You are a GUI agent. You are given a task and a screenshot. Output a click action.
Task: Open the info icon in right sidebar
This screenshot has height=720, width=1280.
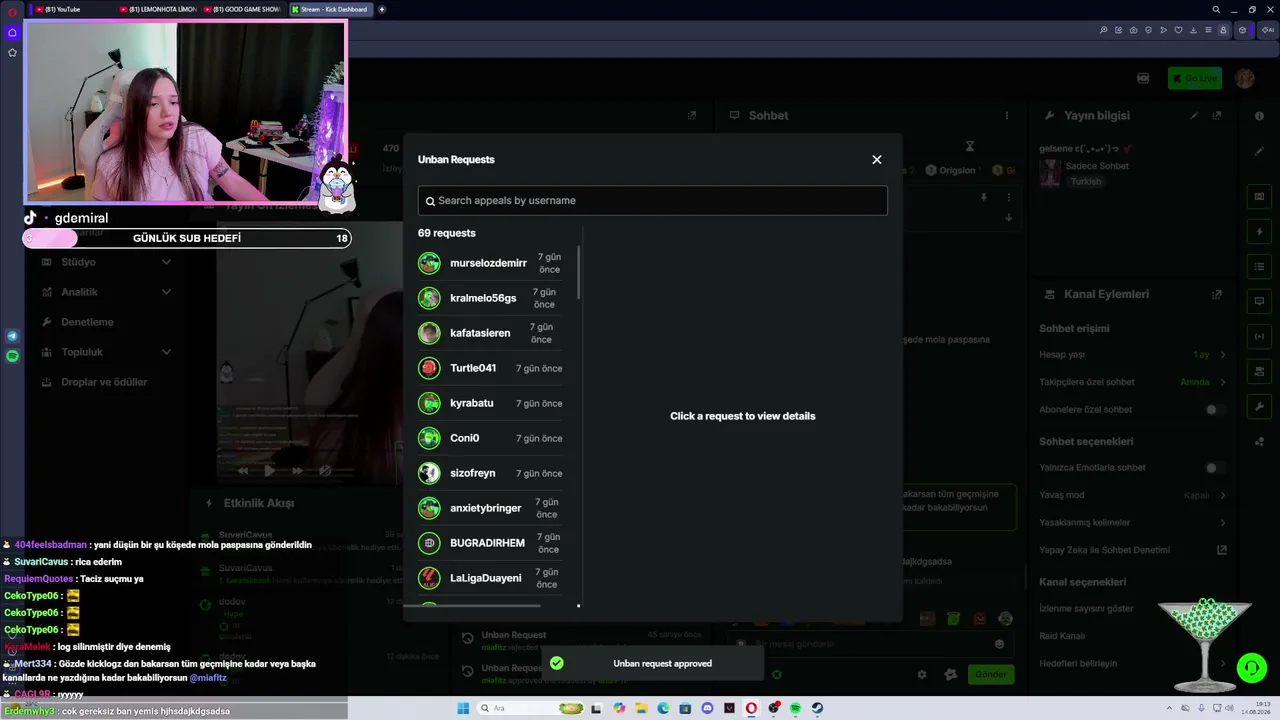1259,116
